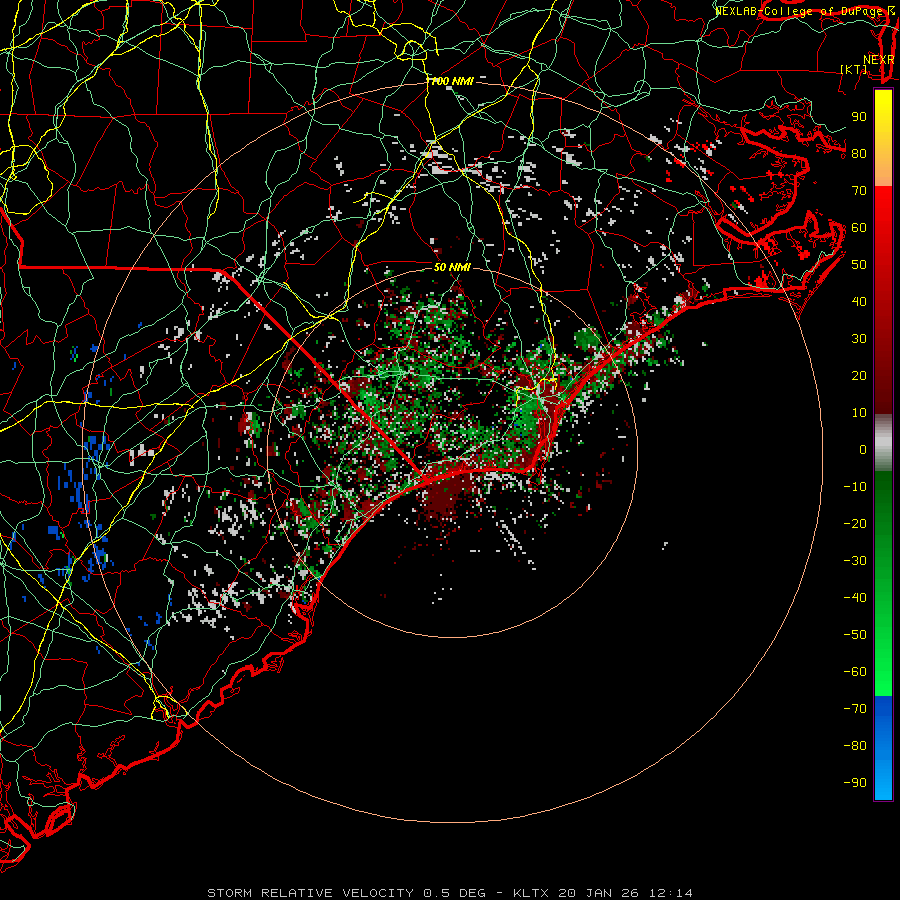Click the -80 knot scale label
900x900 pixels.
855,746
